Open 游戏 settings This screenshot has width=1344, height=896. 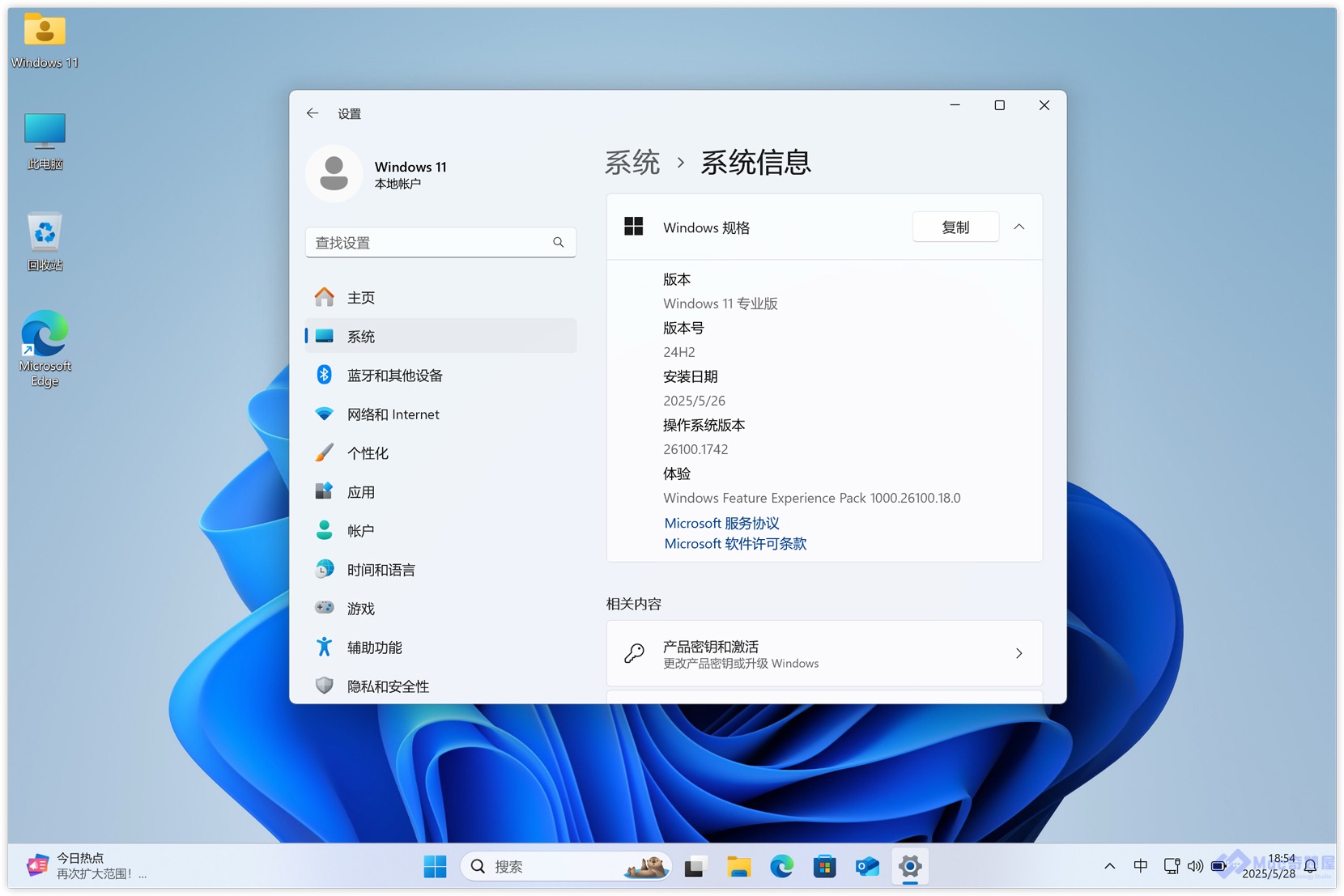click(x=440, y=608)
